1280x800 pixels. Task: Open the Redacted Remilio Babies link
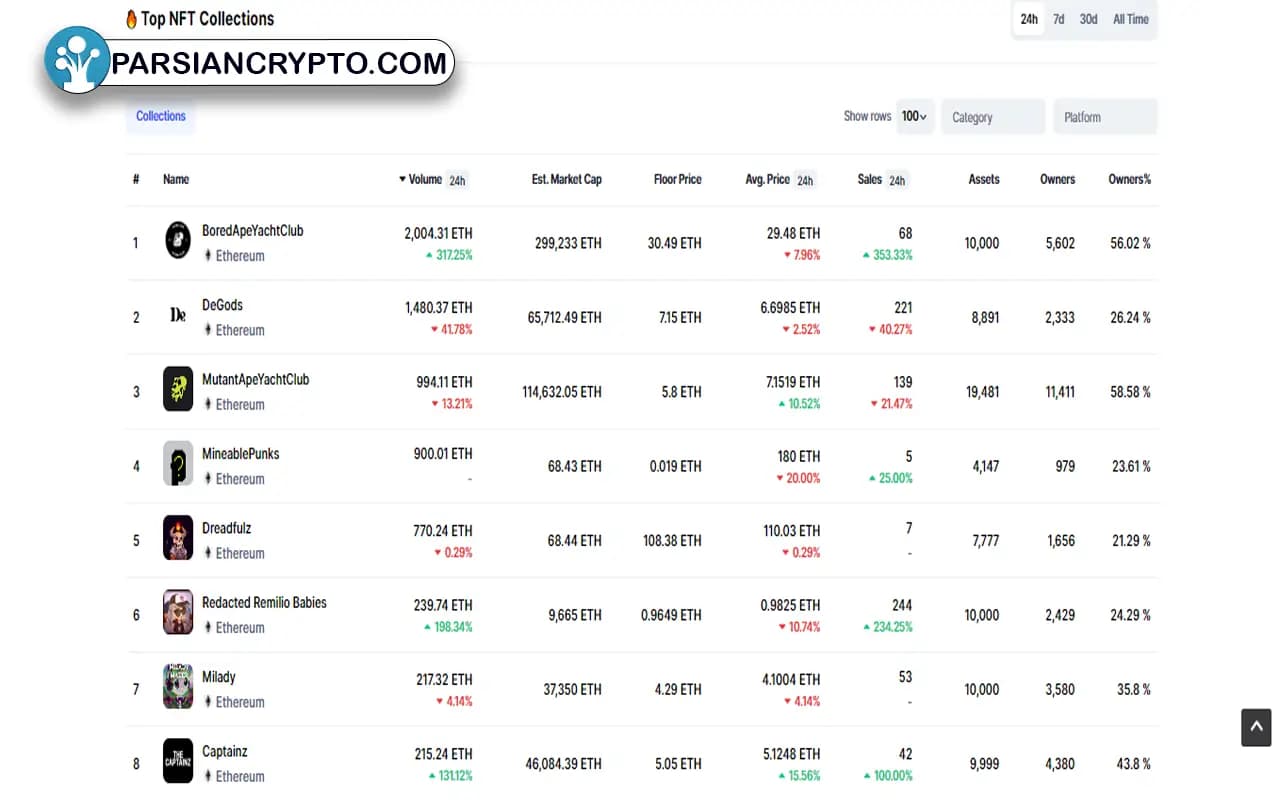click(264, 603)
